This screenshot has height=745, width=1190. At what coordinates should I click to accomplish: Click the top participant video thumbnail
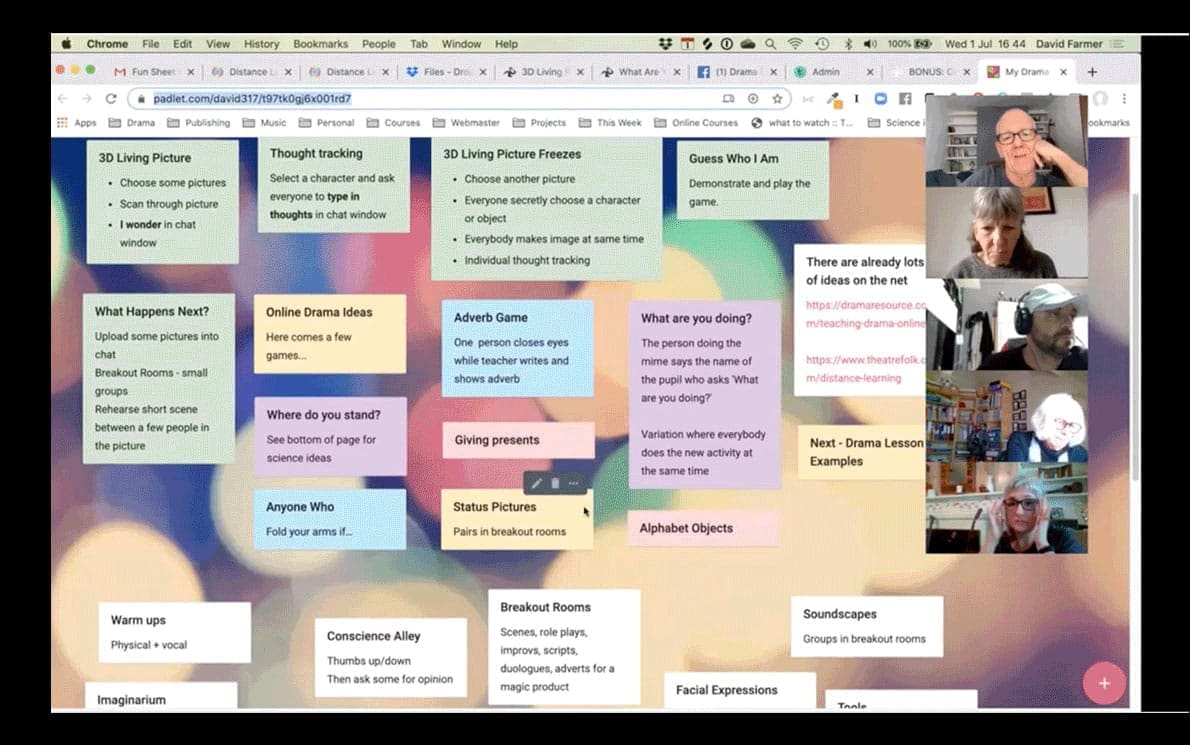1006,141
